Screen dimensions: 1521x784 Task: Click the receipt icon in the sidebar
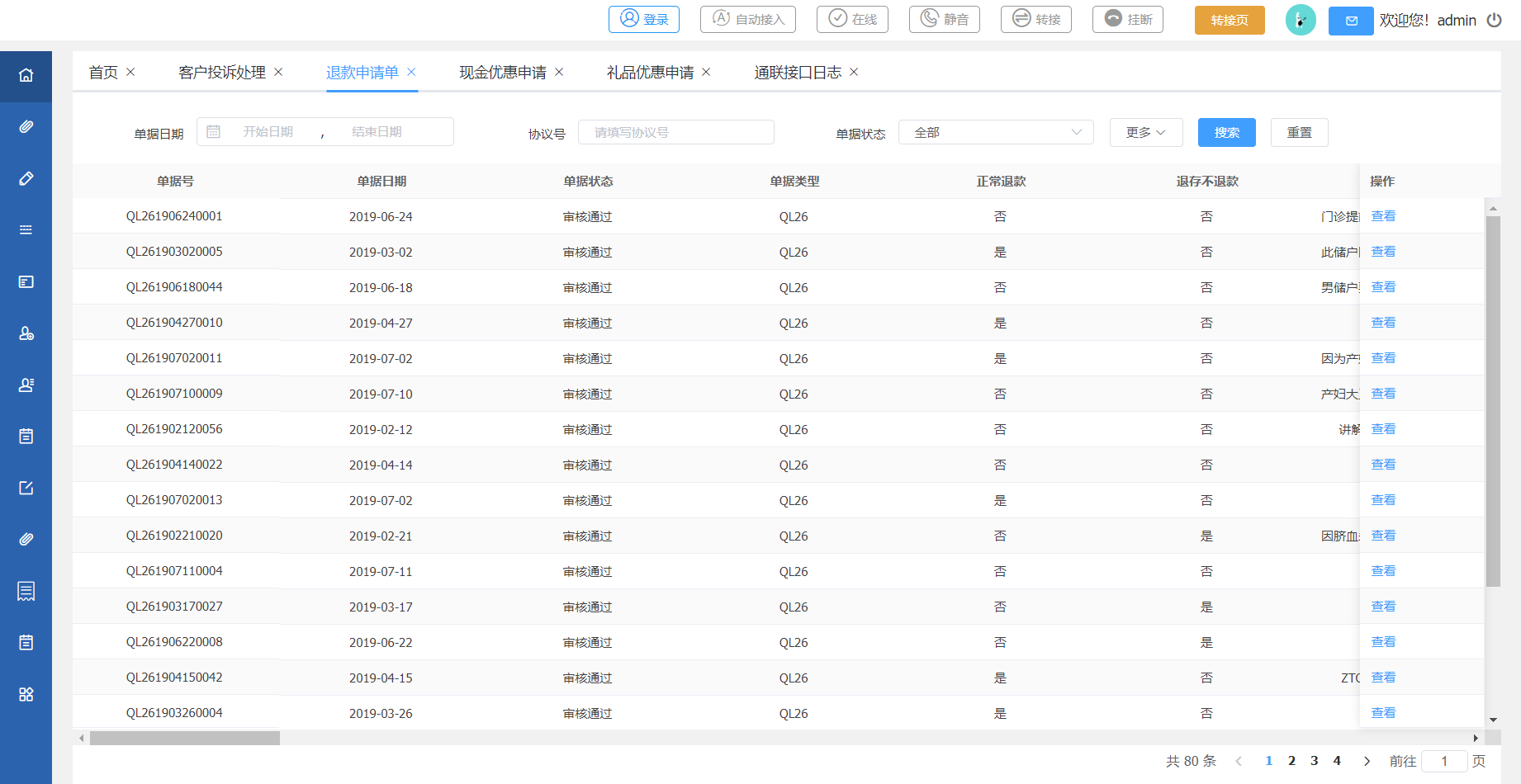tap(26, 591)
